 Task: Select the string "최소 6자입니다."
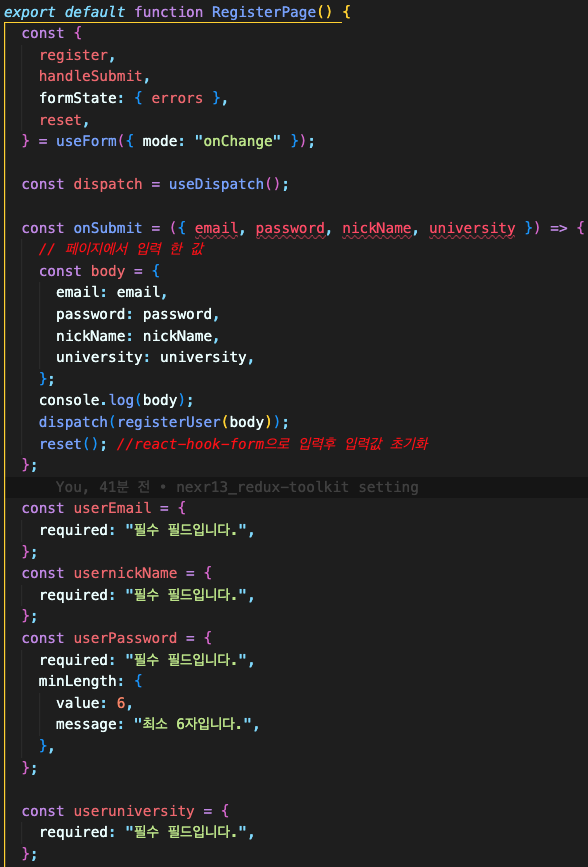click(194, 724)
